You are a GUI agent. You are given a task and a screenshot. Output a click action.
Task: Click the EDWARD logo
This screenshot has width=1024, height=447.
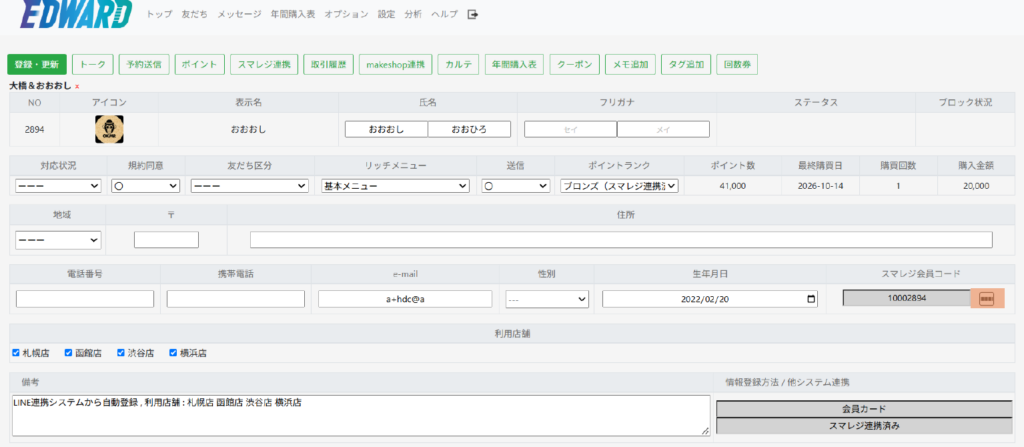(x=77, y=14)
